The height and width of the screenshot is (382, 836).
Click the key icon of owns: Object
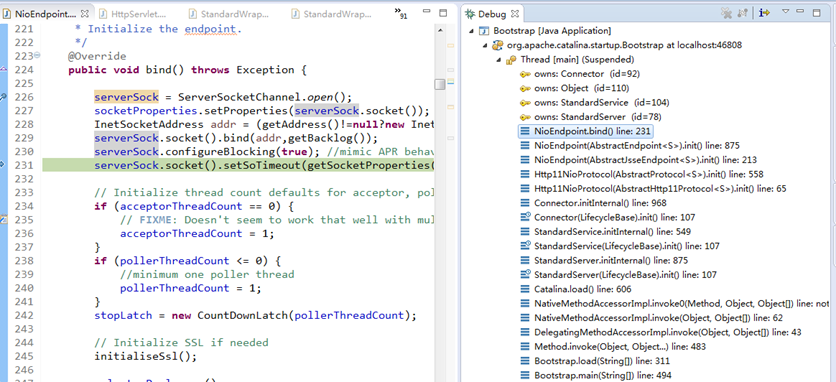[525, 88]
